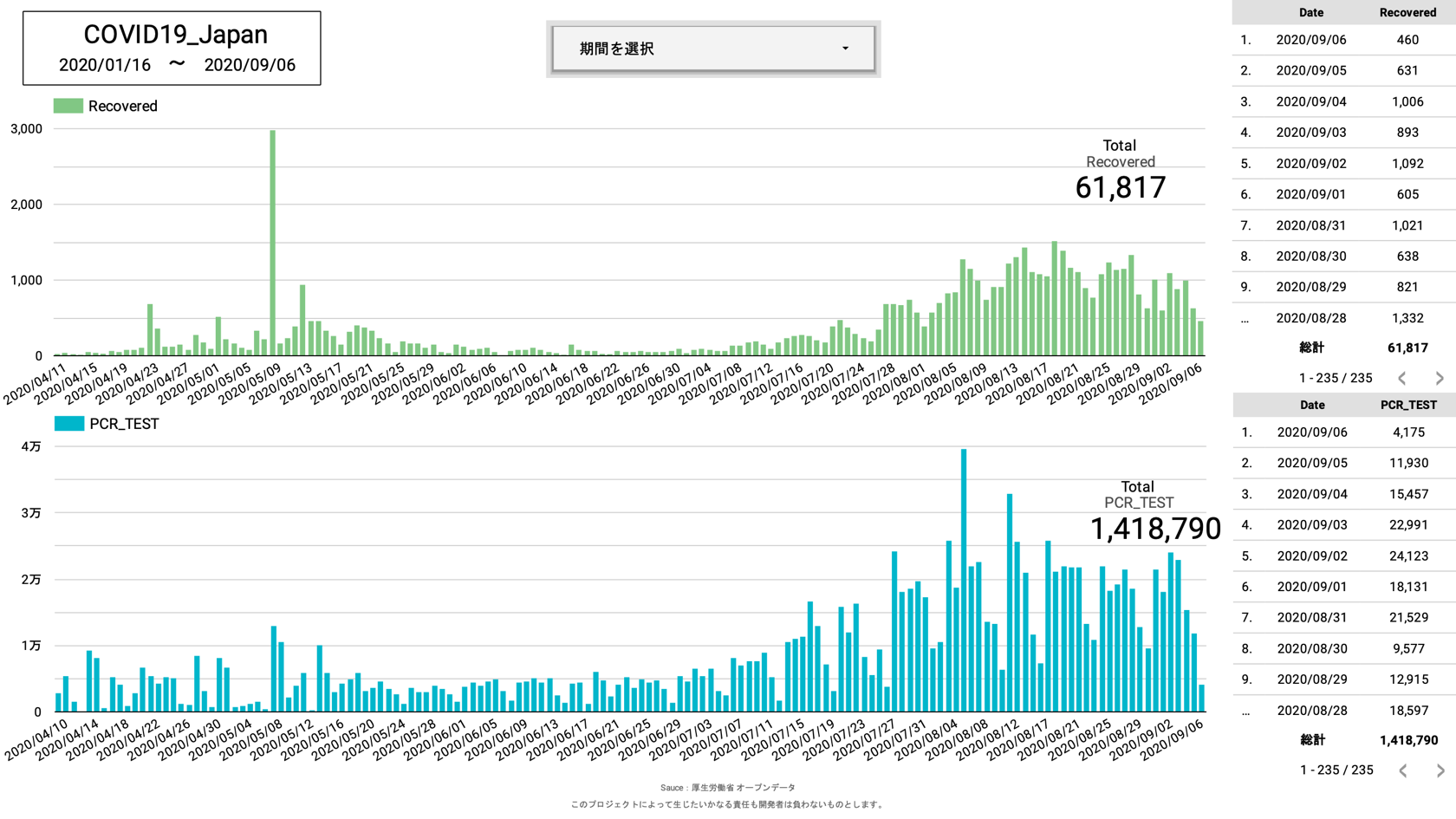Sort by PCR_TEST column header
The image size is (1456, 819).
tap(1407, 405)
